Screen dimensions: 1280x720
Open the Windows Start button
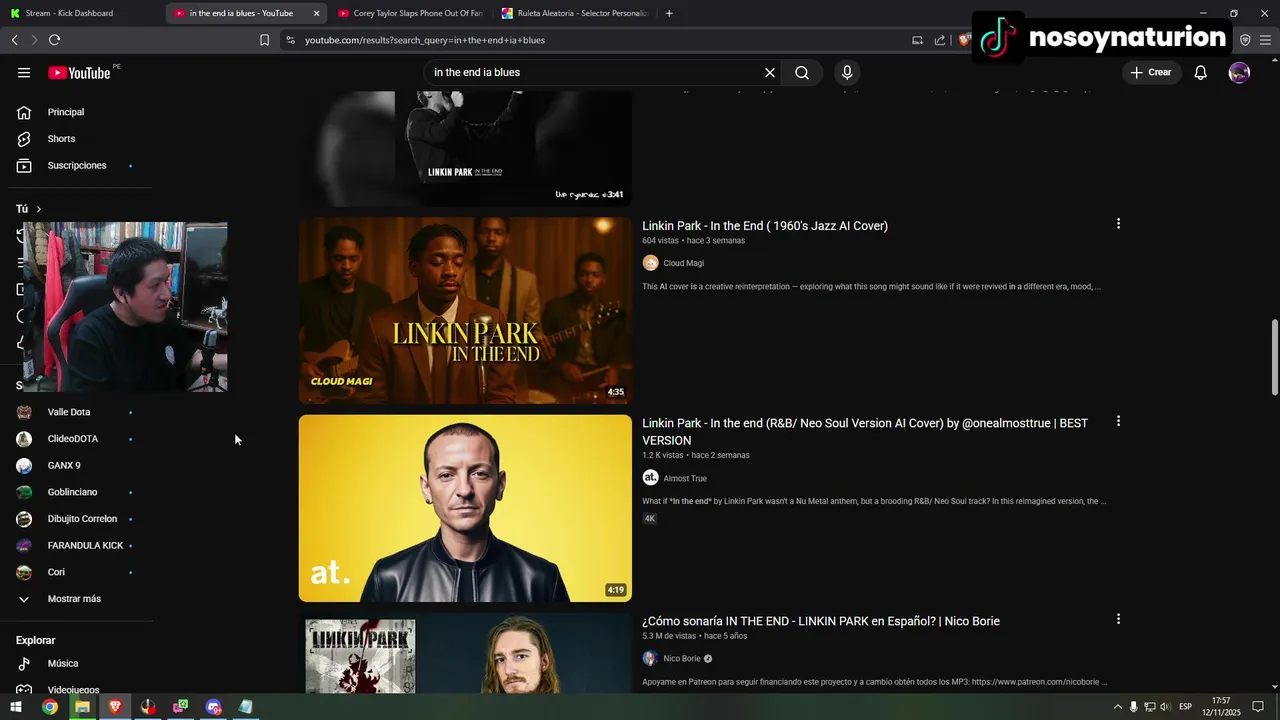pyautogui.click(x=16, y=707)
